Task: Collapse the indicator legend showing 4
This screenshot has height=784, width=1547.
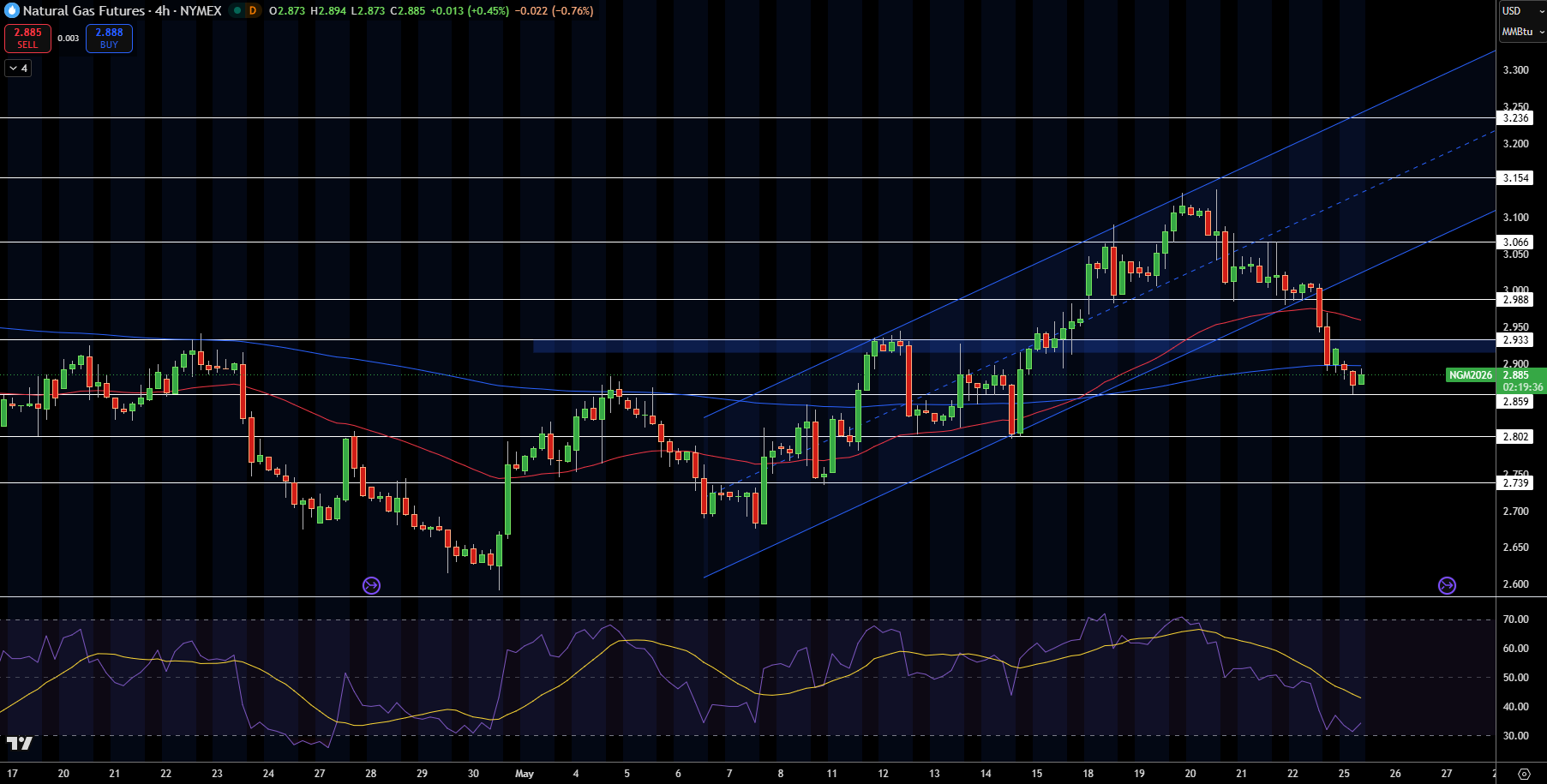Action: (x=19, y=68)
